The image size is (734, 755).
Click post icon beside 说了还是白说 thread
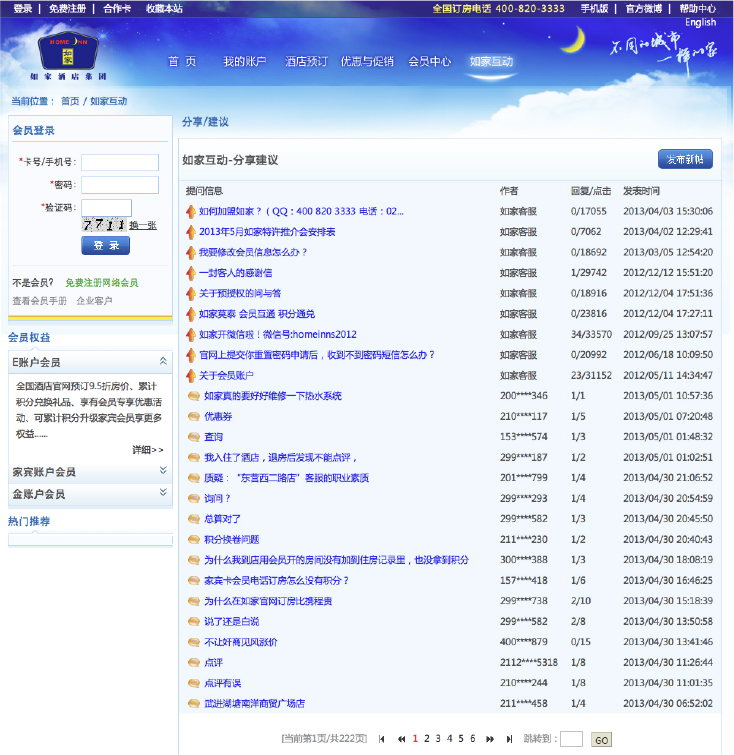pyautogui.click(x=194, y=622)
